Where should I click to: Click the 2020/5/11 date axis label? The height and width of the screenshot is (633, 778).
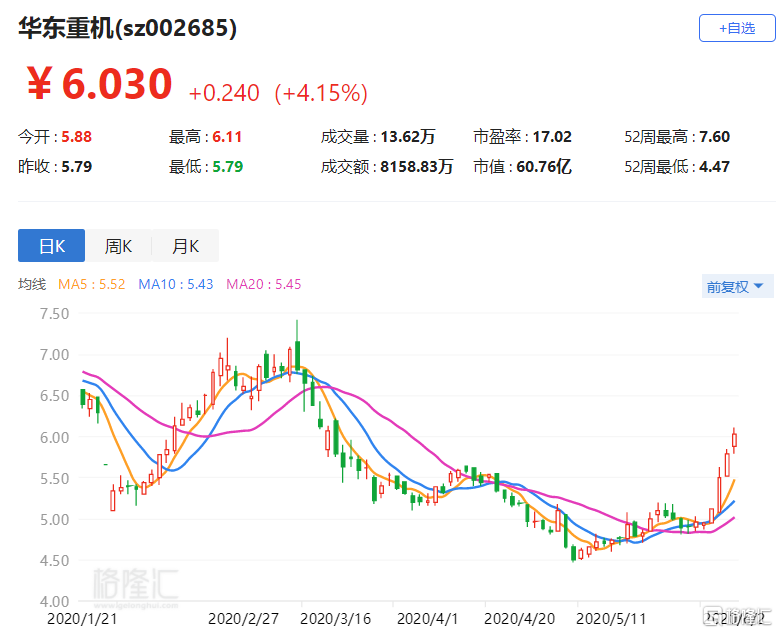point(611,619)
